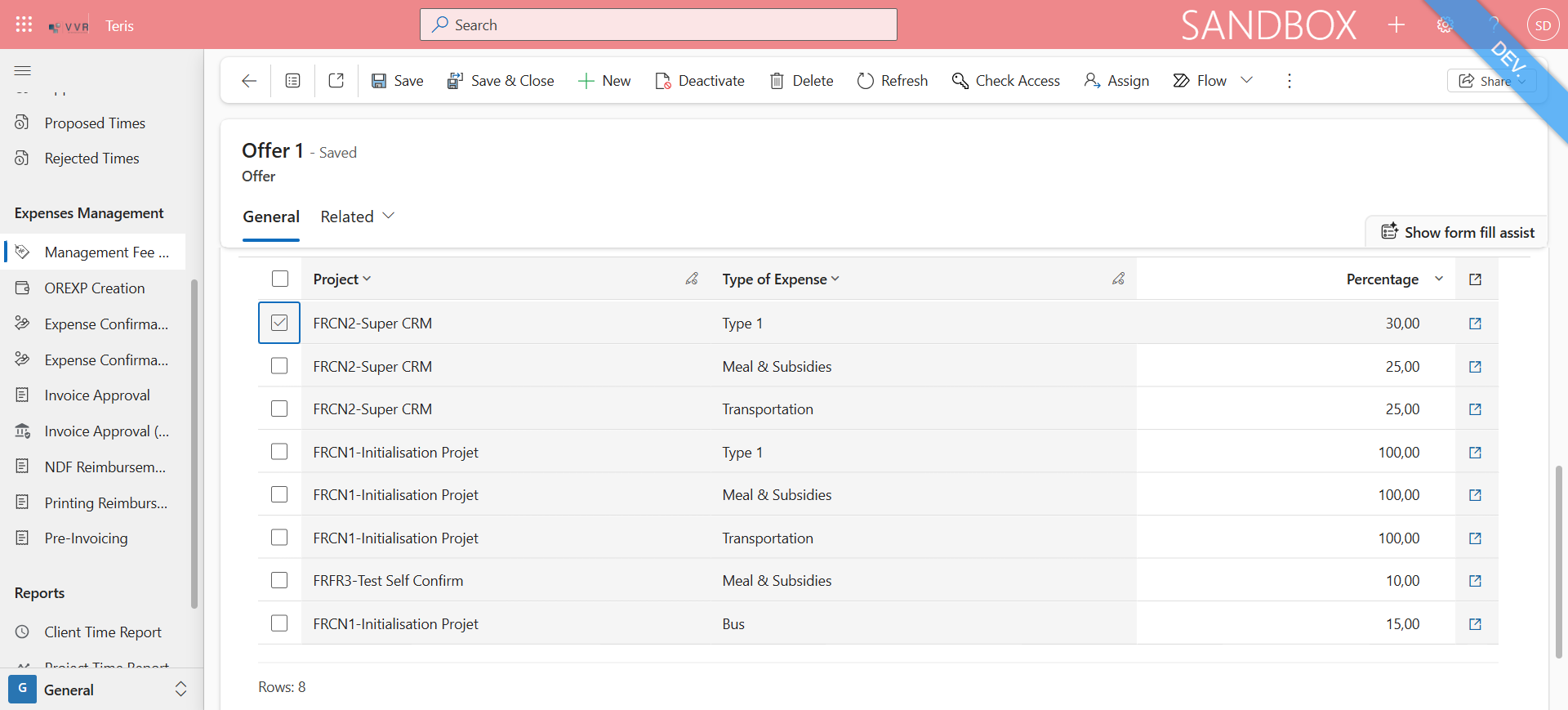Collapse the sidebar with hamburger icon
The image size is (1568, 710).
pyautogui.click(x=23, y=70)
